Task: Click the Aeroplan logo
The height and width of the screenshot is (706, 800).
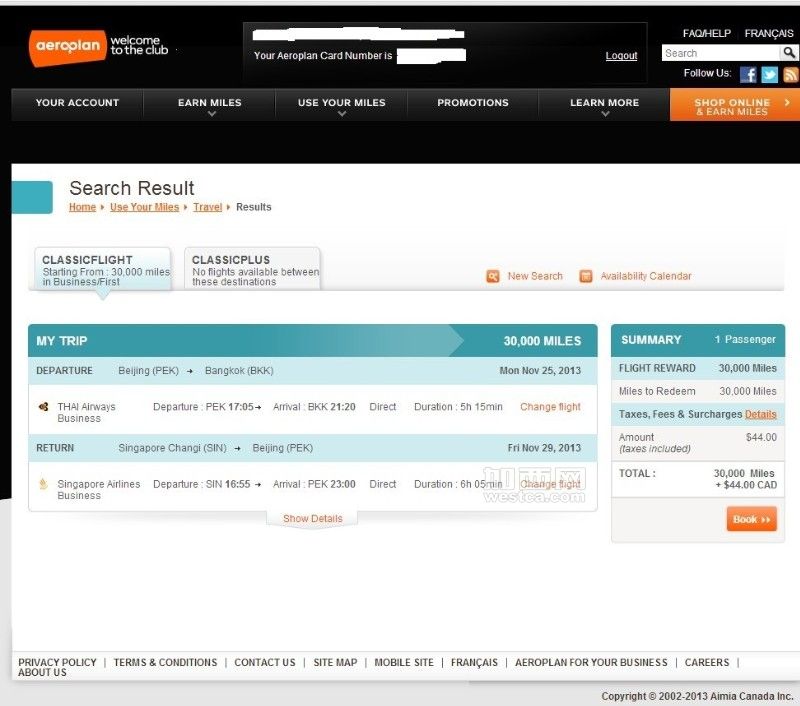Action: point(68,47)
